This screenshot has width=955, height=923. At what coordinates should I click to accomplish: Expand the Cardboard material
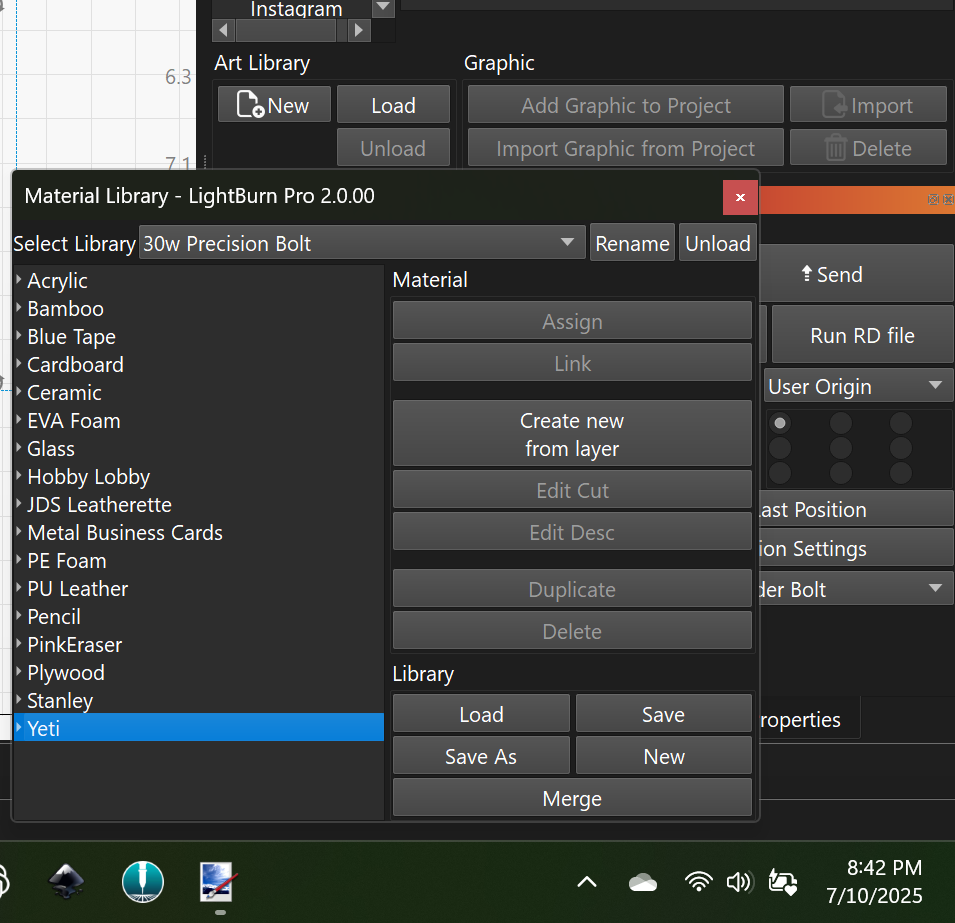pos(19,364)
